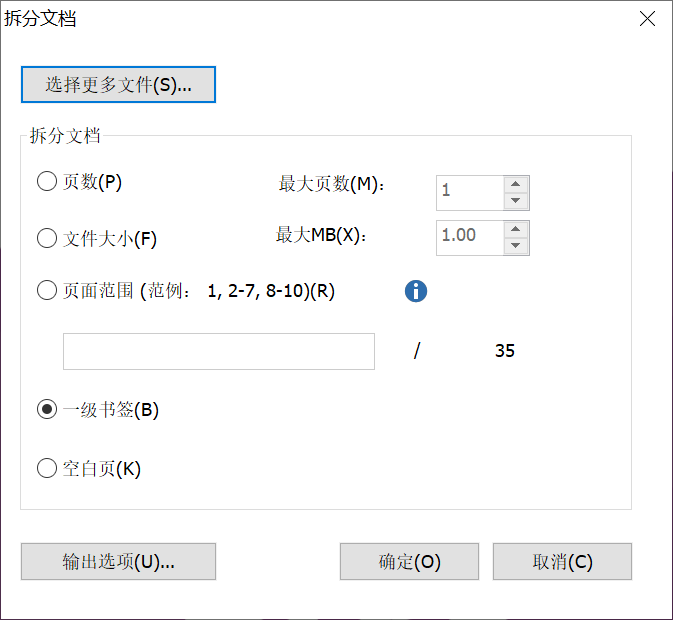The width and height of the screenshot is (673, 620).
Task: Open 选择更多文件(S)... file chooser
Action: (118, 85)
